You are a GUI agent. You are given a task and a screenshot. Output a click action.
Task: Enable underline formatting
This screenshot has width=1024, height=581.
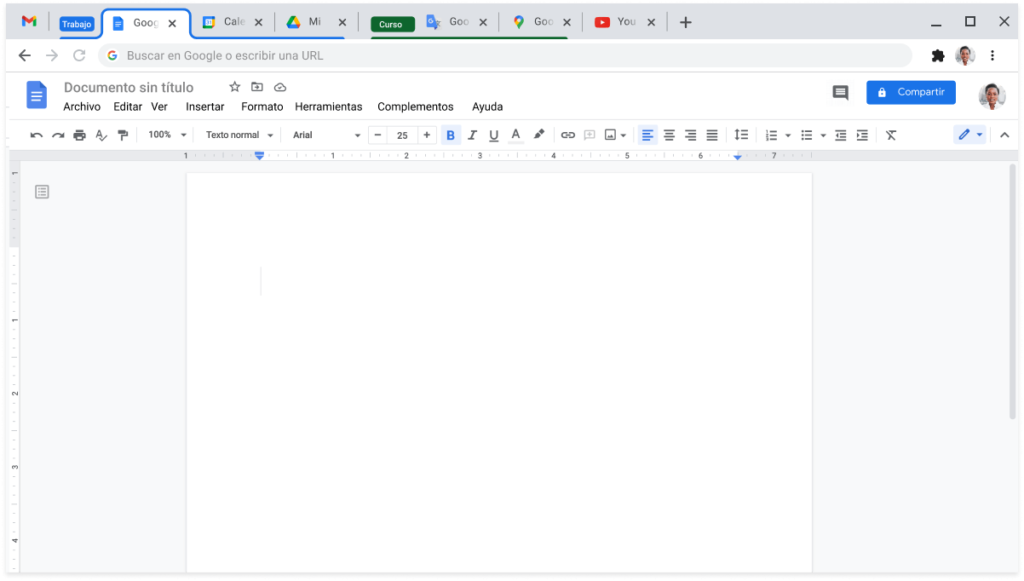(493, 134)
